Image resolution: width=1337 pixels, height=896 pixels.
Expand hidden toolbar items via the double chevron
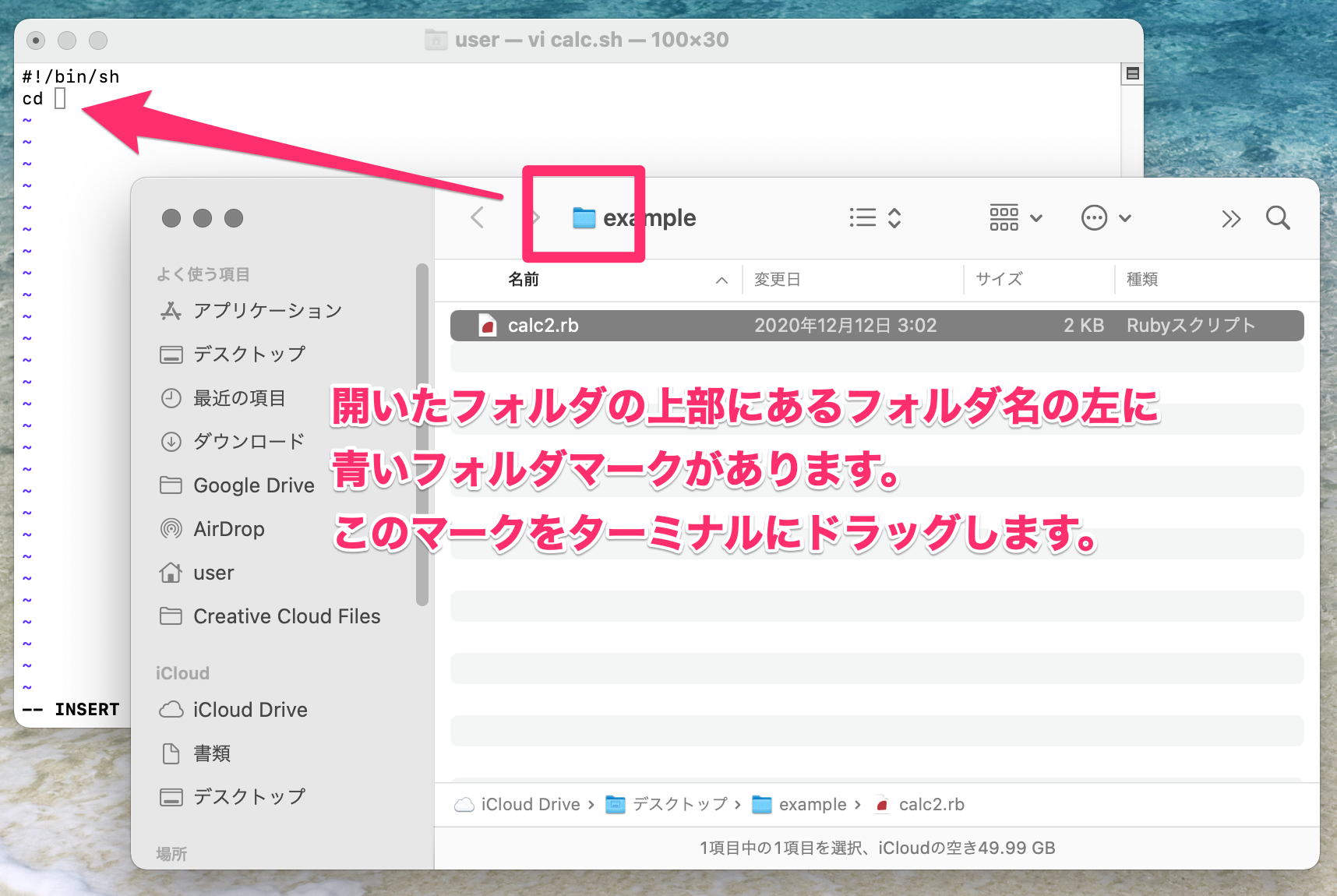tap(1231, 219)
